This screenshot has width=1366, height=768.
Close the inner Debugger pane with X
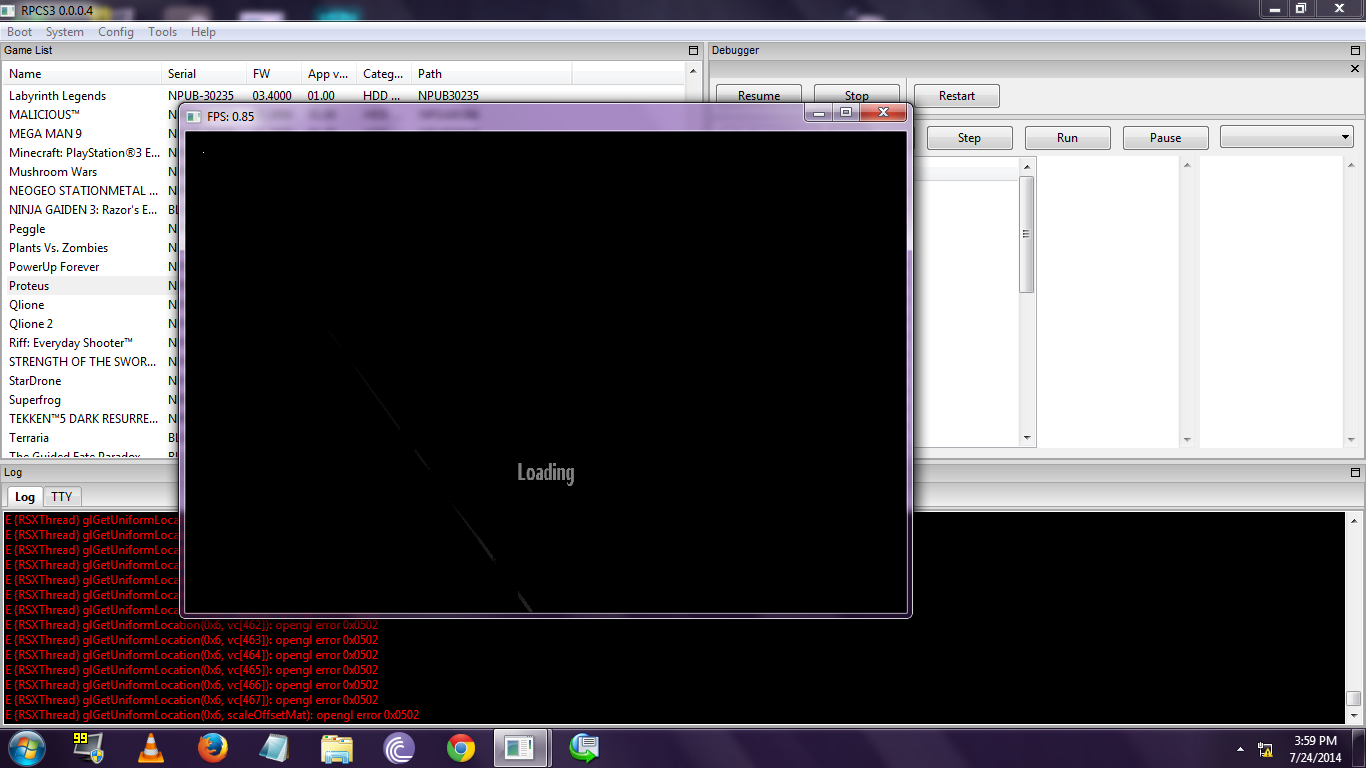[x=1355, y=69]
